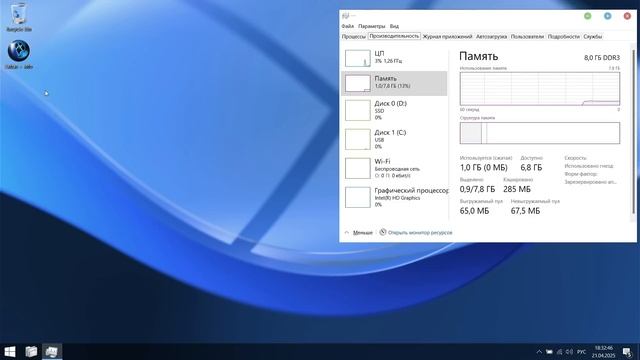Click the blue maximize window button
This screenshot has height=360, width=640.
(x=607, y=16)
